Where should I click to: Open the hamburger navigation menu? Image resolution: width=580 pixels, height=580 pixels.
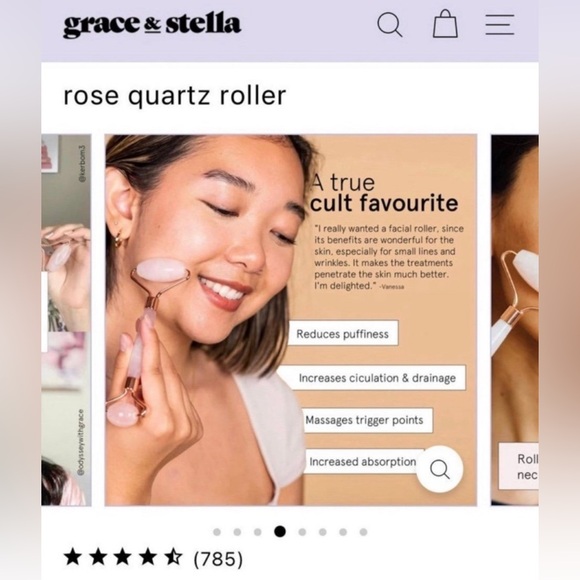500,25
